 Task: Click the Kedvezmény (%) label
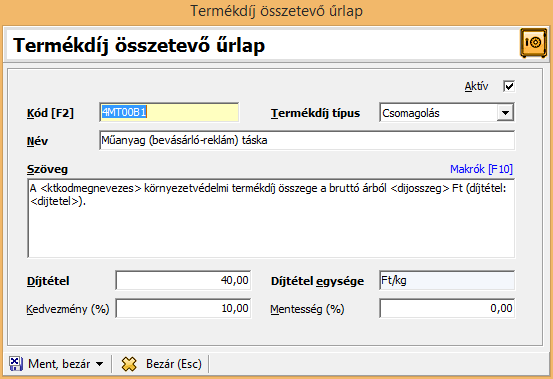68,309
